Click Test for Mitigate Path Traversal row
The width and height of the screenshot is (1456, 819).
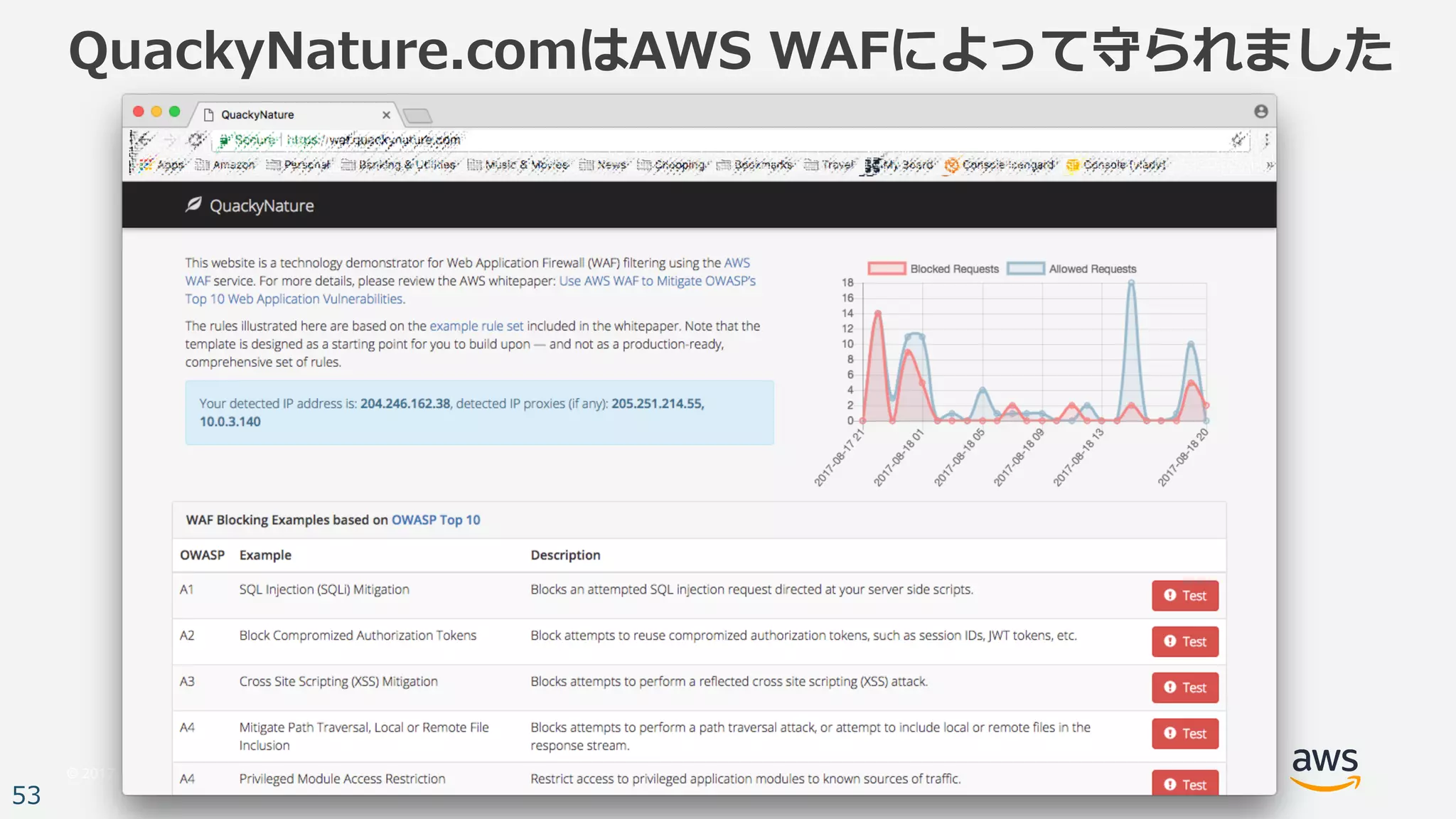pos(1185,734)
